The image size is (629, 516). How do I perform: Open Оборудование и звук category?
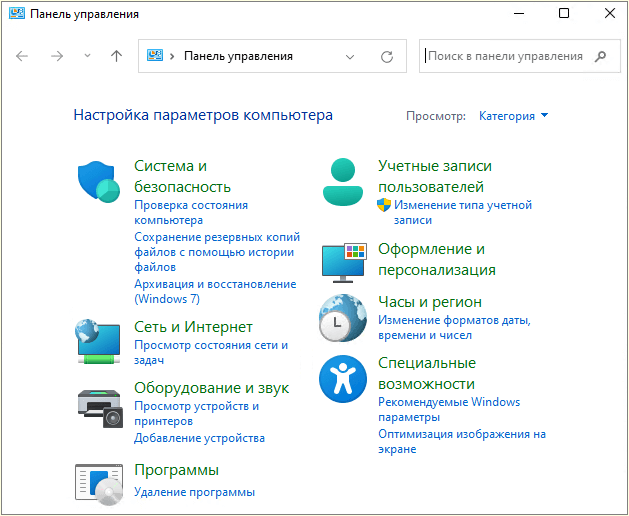click(x=211, y=388)
